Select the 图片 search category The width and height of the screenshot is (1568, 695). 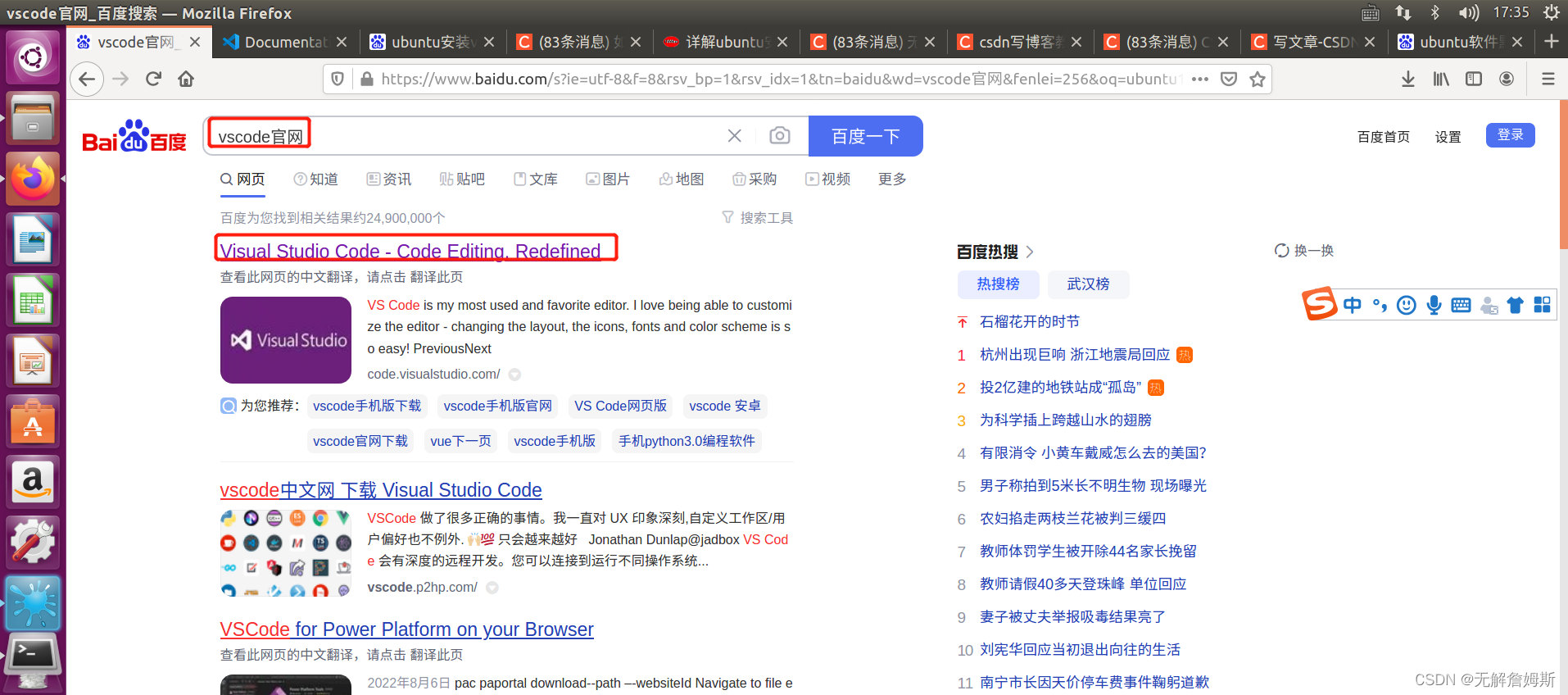click(x=608, y=179)
